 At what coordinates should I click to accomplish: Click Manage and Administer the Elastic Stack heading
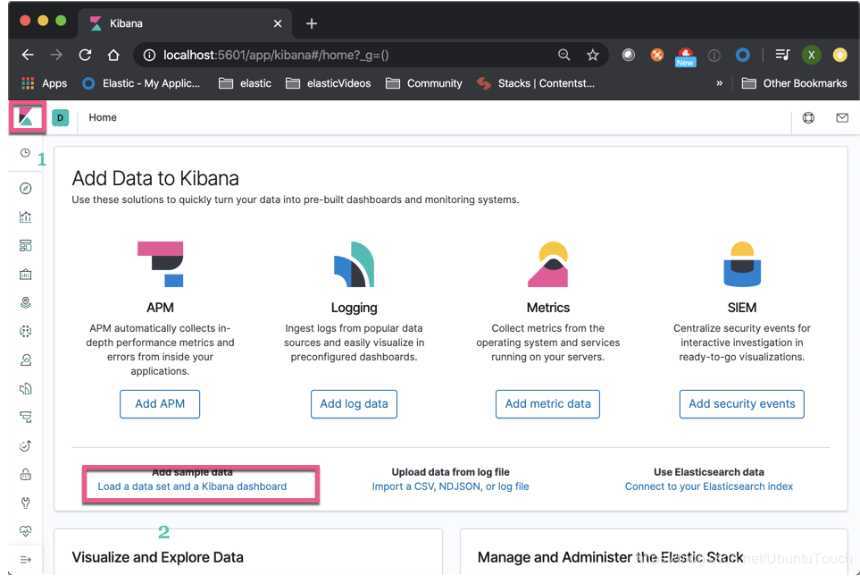(x=610, y=557)
